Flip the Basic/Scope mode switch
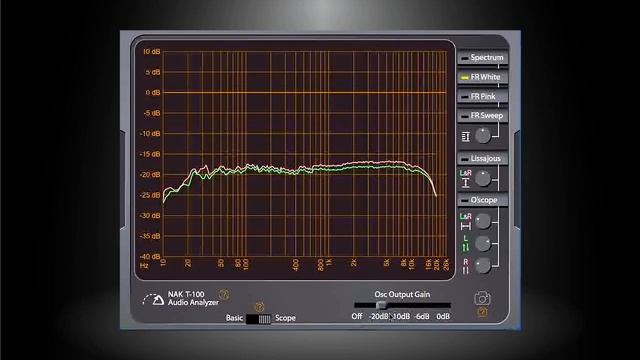 [x=258, y=319]
